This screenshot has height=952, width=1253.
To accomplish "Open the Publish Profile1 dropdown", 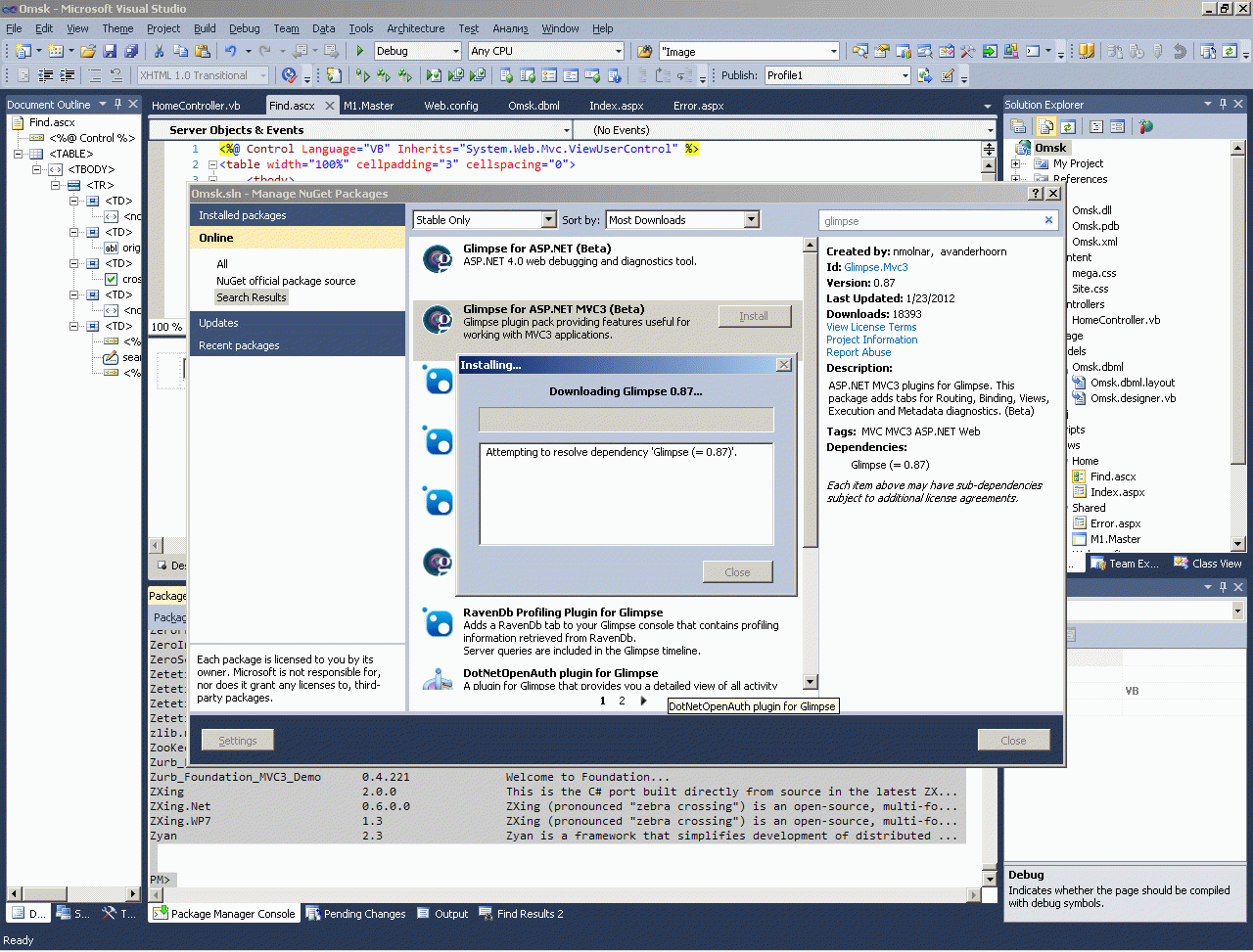I will click(905, 75).
